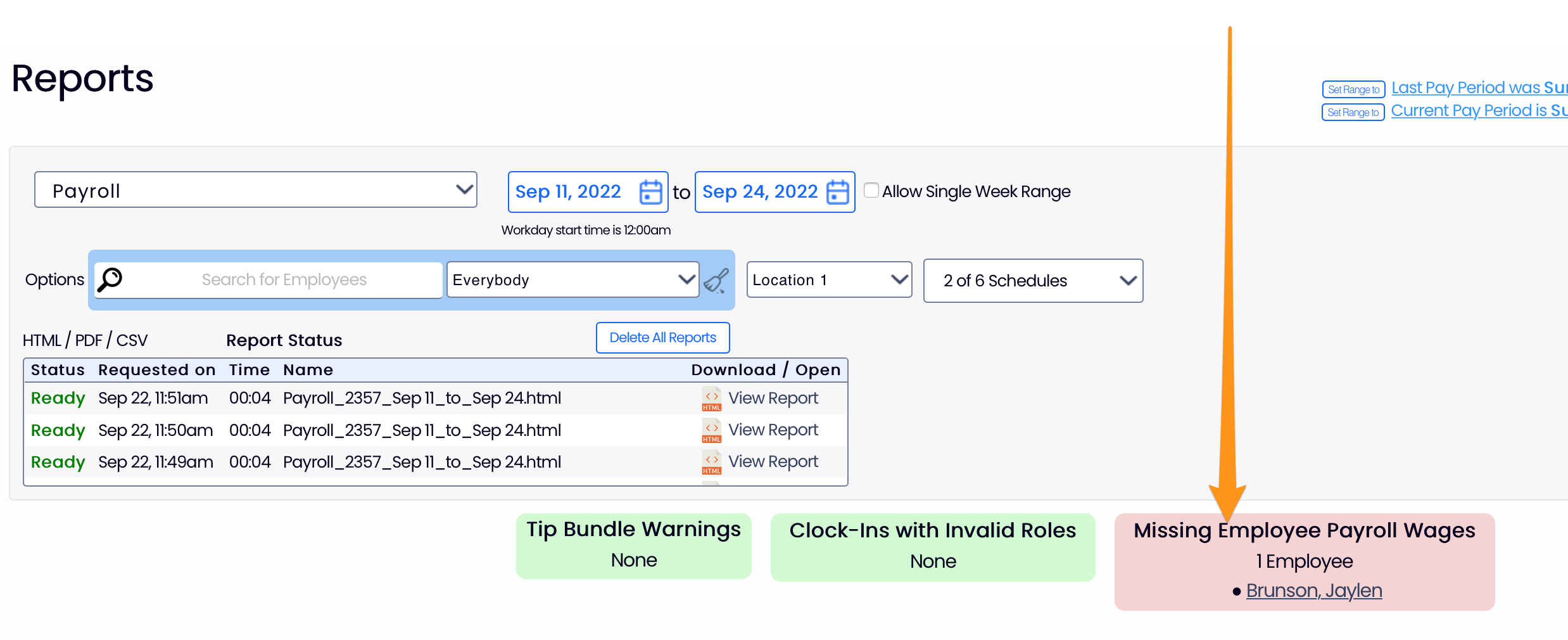This screenshot has height=640, width=1568.
Task: Clear employee filters with broom icon
Action: tap(716, 280)
